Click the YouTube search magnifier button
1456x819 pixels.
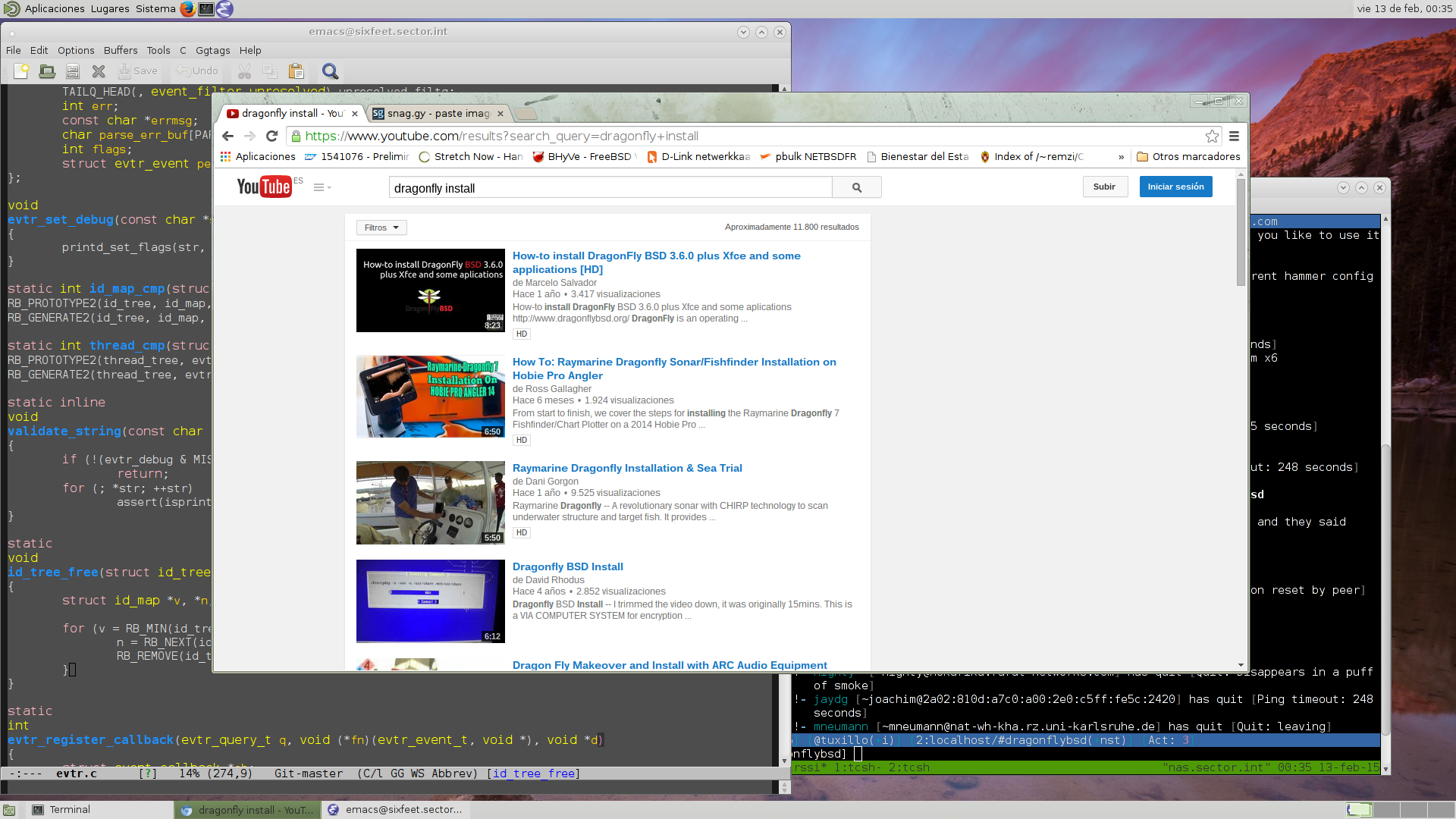click(856, 187)
